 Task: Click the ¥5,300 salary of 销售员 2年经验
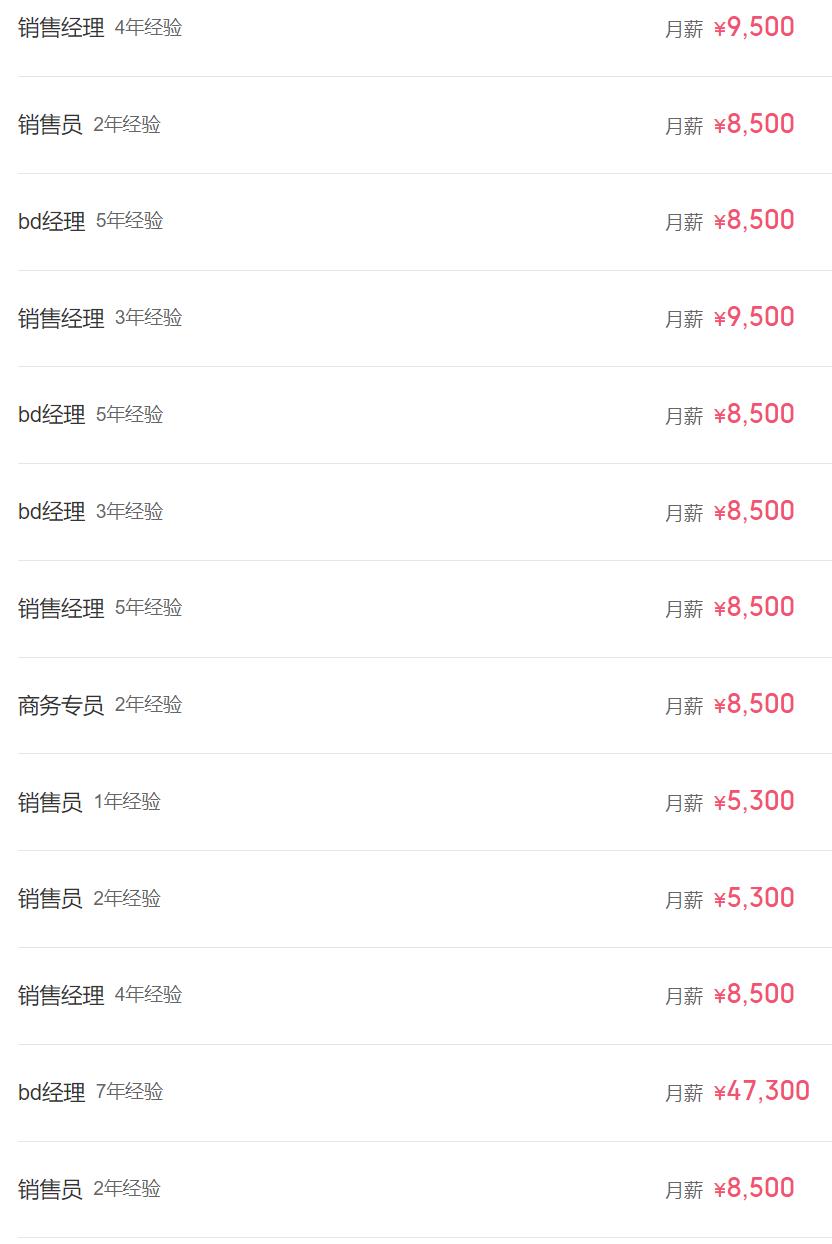tap(754, 899)
